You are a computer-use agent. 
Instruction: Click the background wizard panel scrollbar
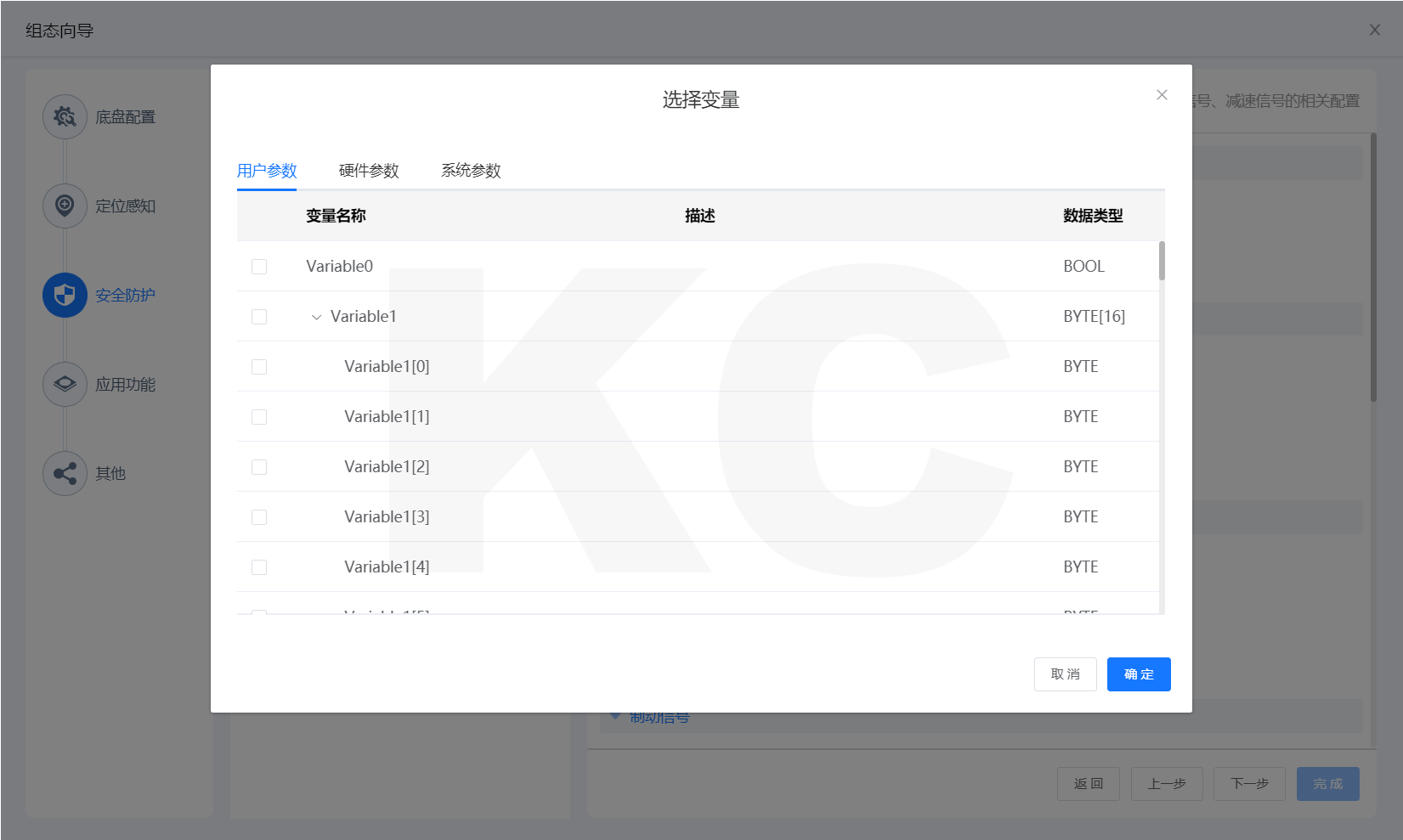coord(1373,268)
